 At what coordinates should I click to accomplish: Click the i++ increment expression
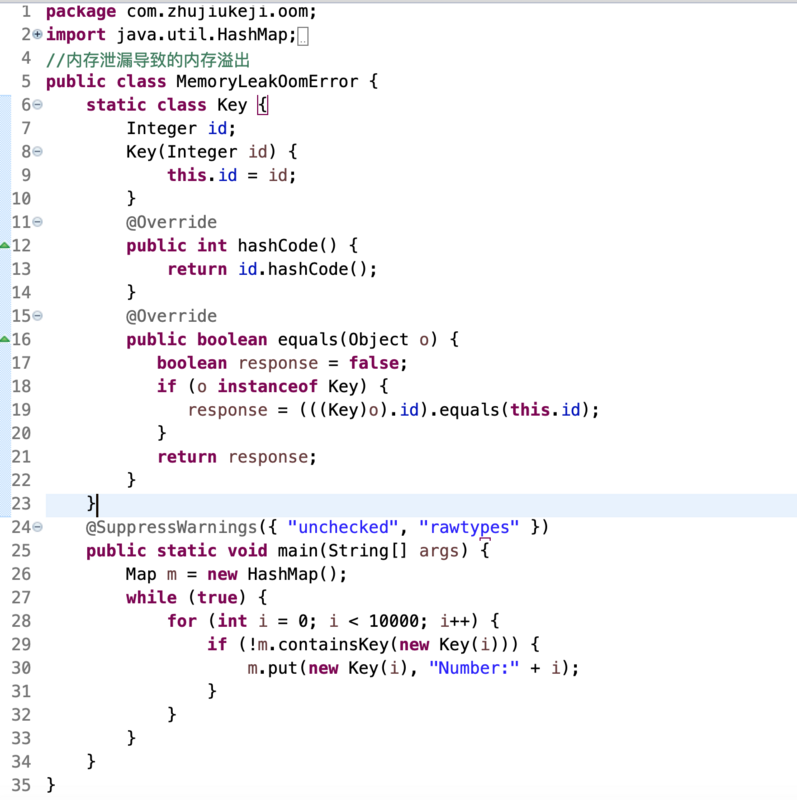[454, 621]
